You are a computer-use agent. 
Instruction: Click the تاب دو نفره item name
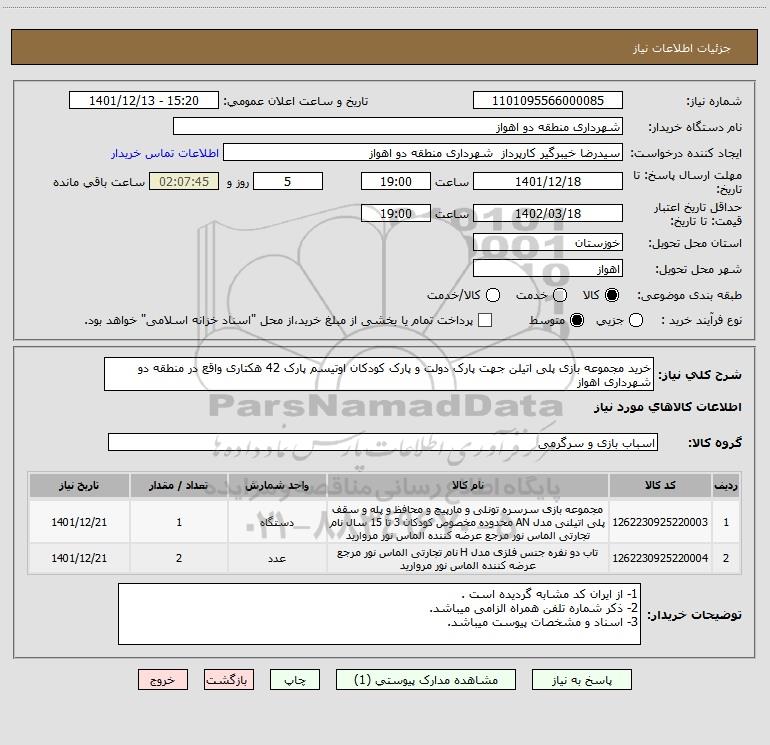pyautogui.click(x=468, y=558)
